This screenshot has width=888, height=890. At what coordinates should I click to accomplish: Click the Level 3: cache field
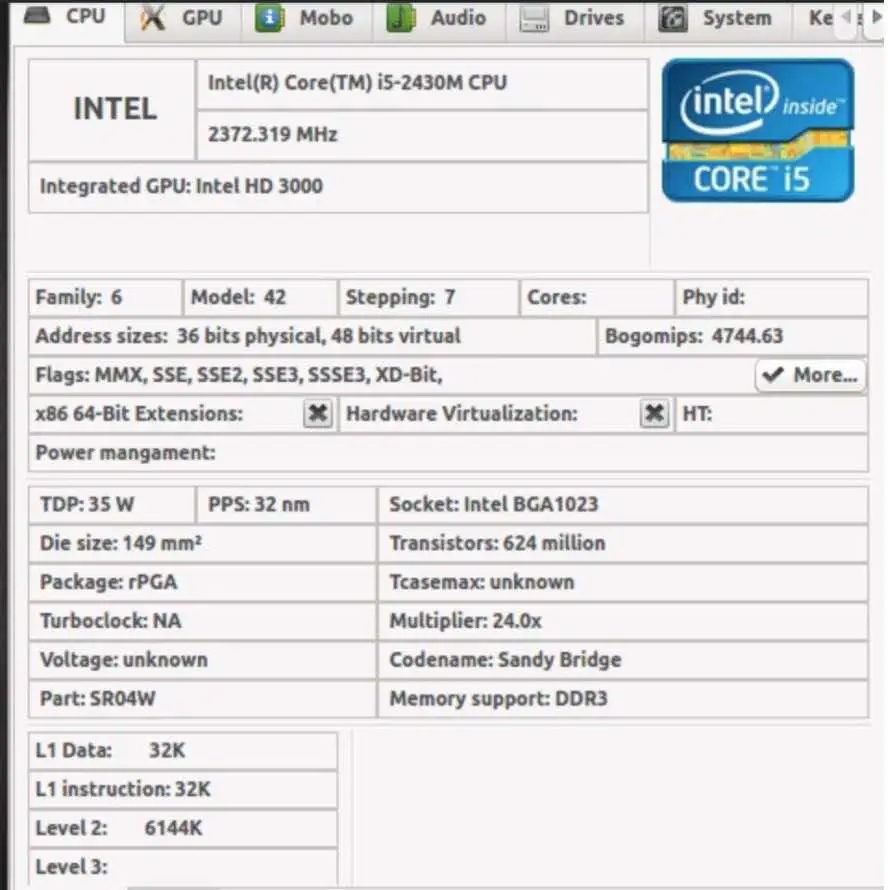point(183,867)
